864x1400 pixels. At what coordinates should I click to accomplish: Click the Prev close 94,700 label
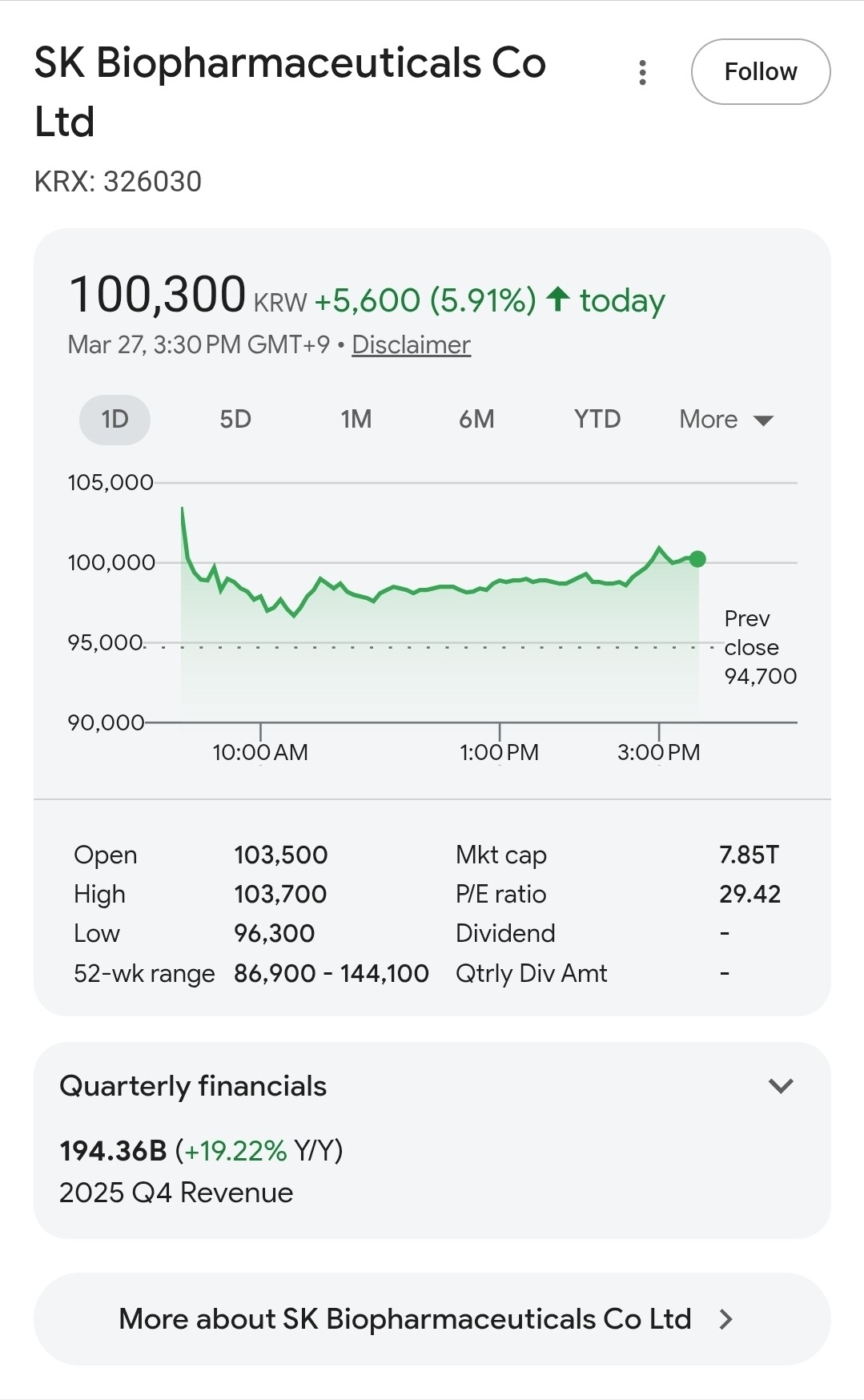[759, 647]
